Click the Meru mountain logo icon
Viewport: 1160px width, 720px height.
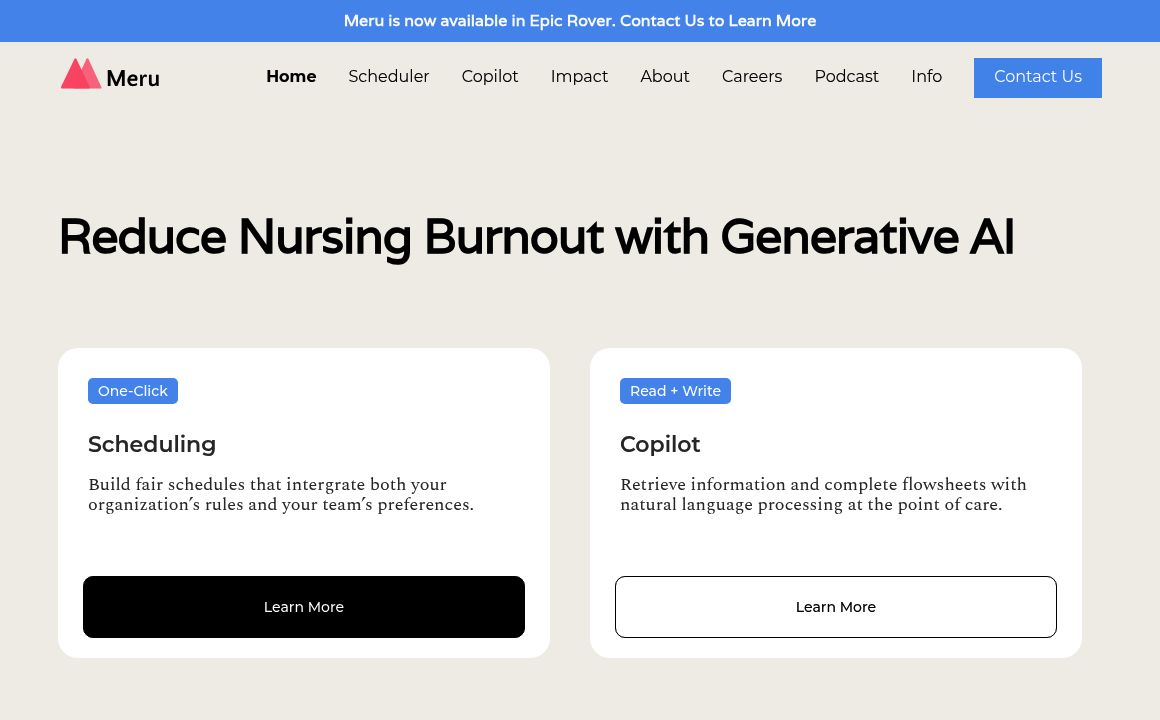[x=81, y=75]
